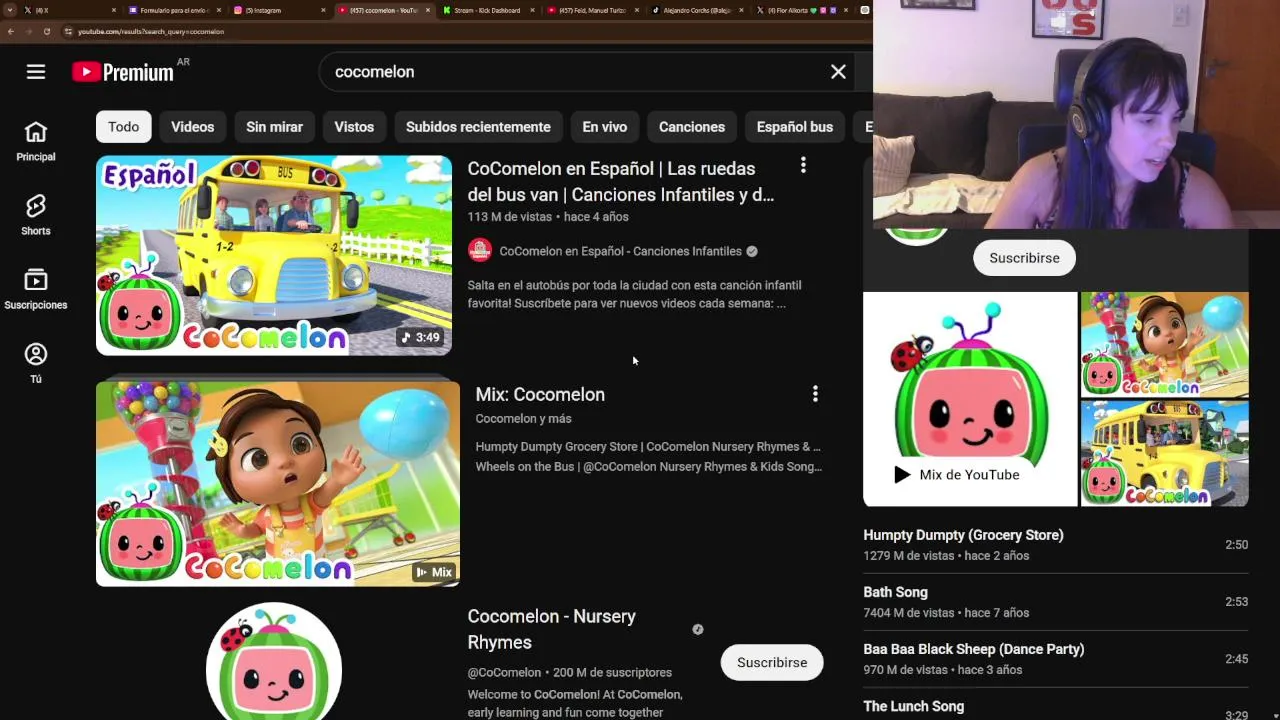Screen dimensions: 1280x720
Task: Open the yellow bus video thumbnail
Action: point(274,255)
